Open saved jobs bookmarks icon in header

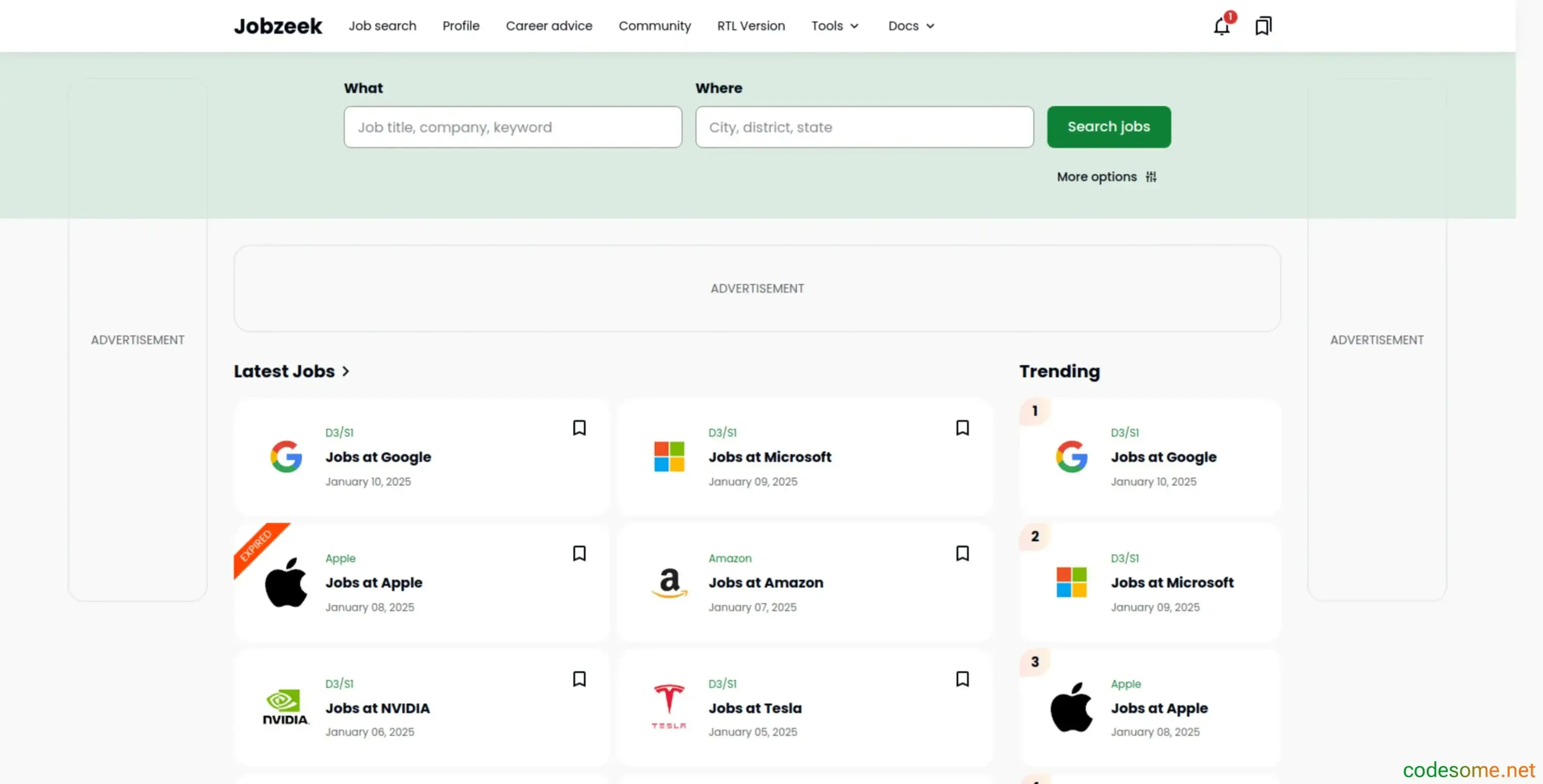(x=1263, y=26)
